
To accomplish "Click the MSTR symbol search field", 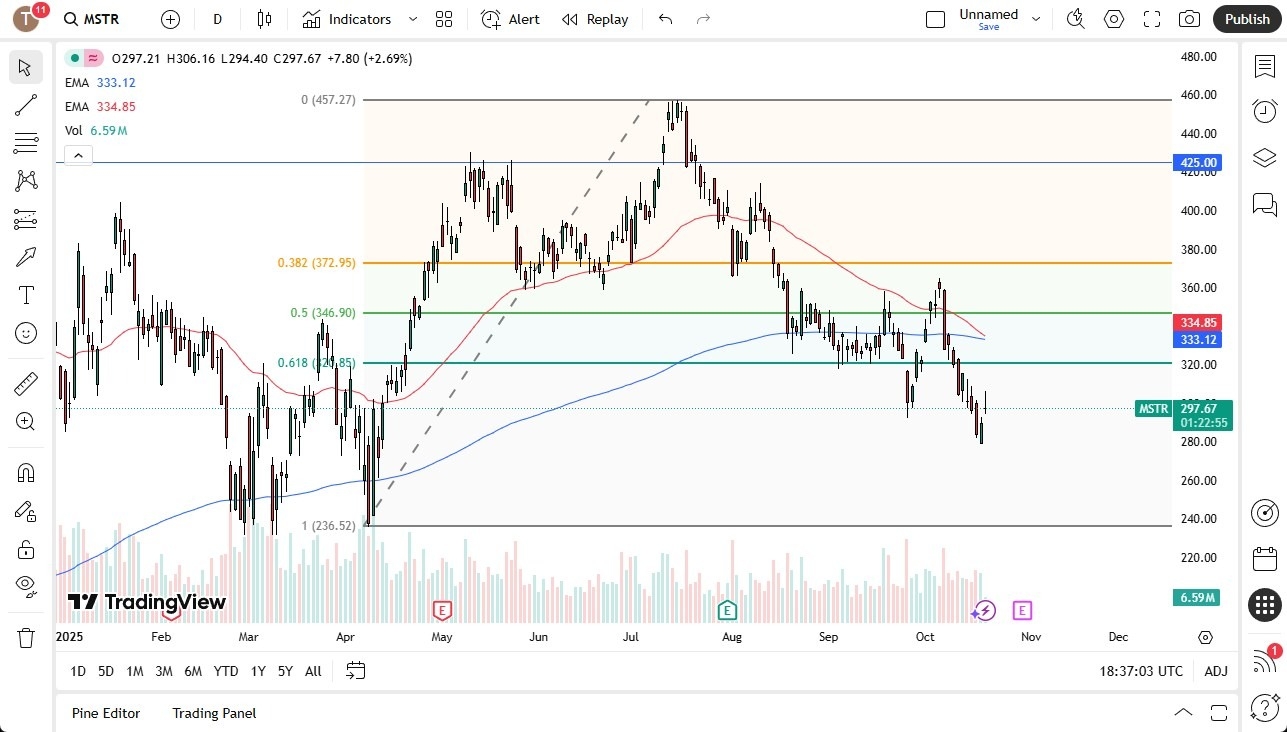I will tap(91, 18).
